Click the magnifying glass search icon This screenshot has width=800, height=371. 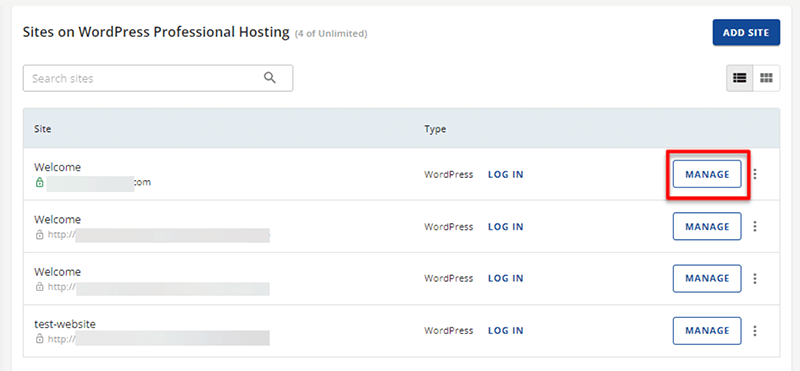point(269,78)
